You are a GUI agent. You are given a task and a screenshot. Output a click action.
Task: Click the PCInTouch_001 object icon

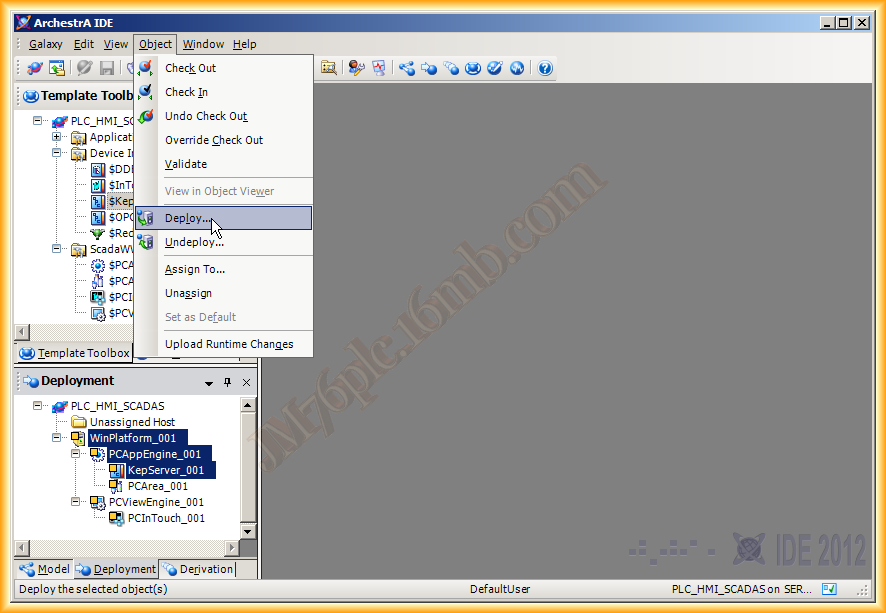tap(116, 518)
